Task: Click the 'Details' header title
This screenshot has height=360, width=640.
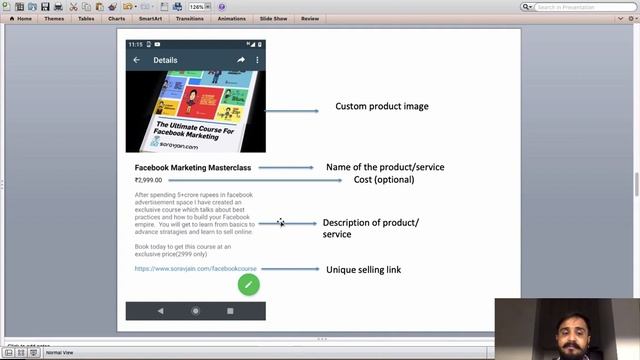Action: [x=165, y=60]
